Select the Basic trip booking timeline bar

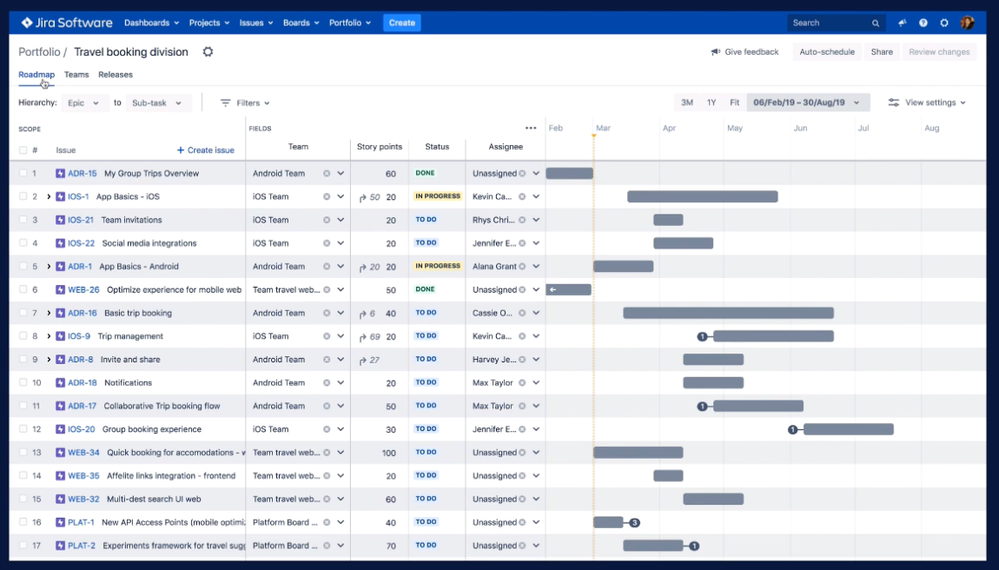[x=728, y=313]
